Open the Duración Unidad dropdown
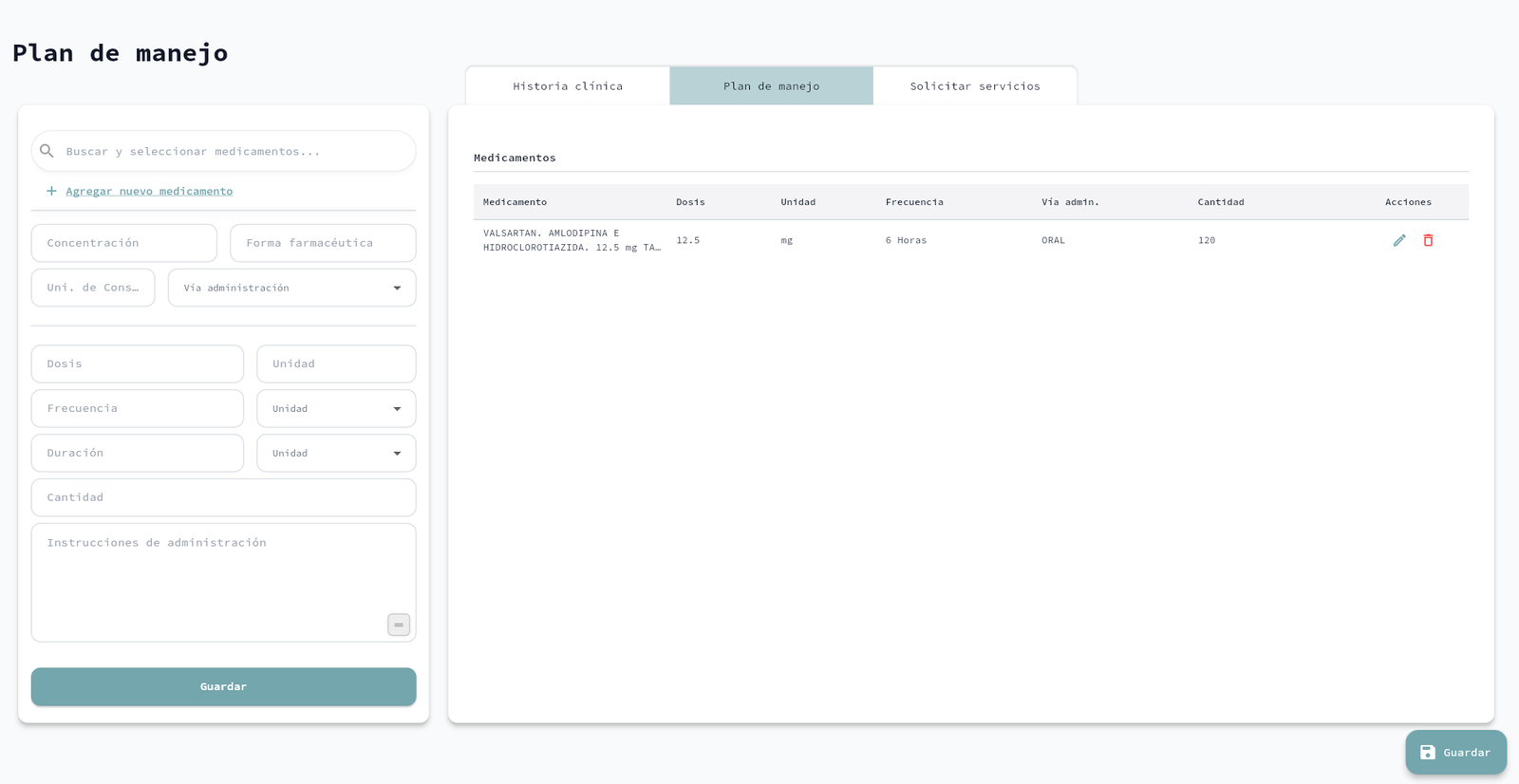Screen dimensions: 1519x784 pyautogui.click(x=336, y=453)
